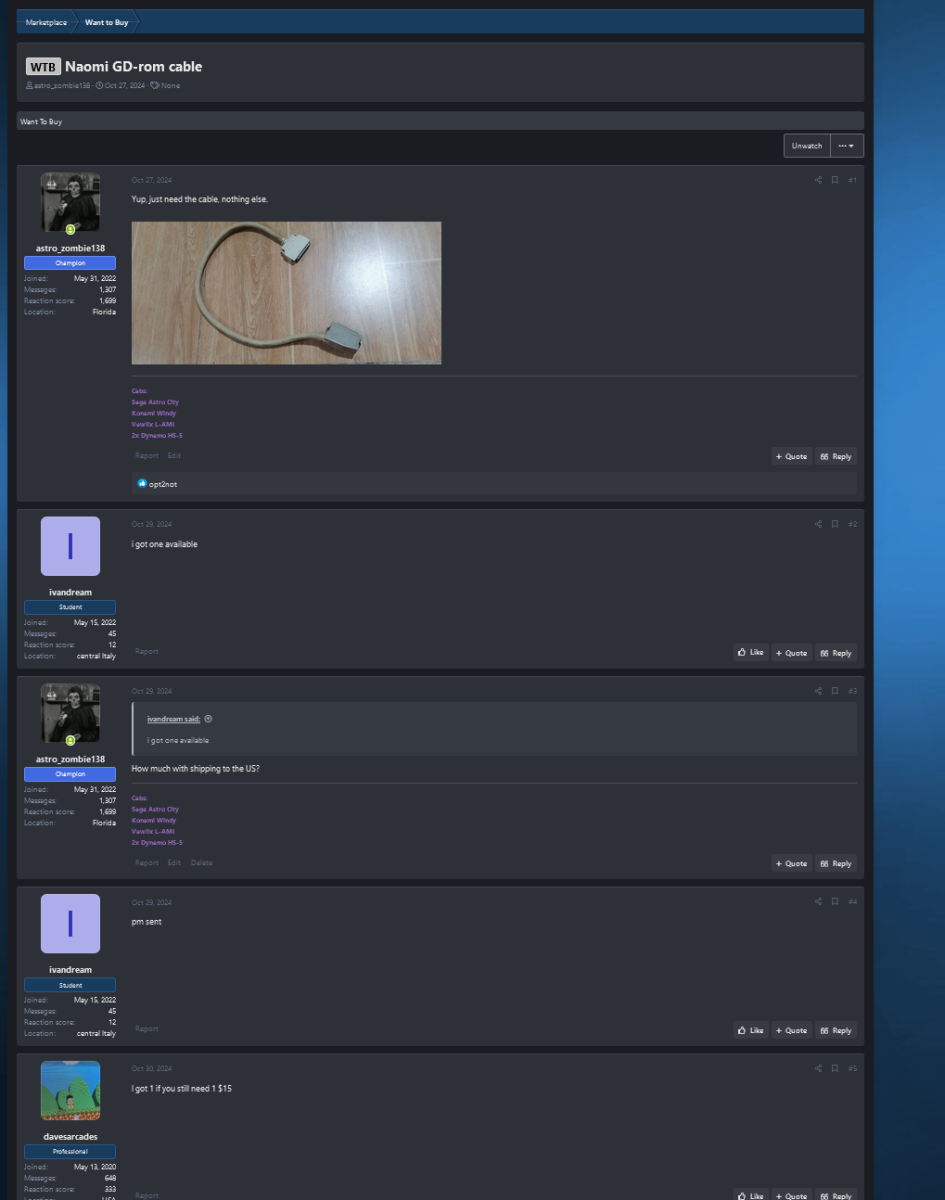View opt2not's profile from the reactions bar
945x1200 pixels.
pos(163,484)
